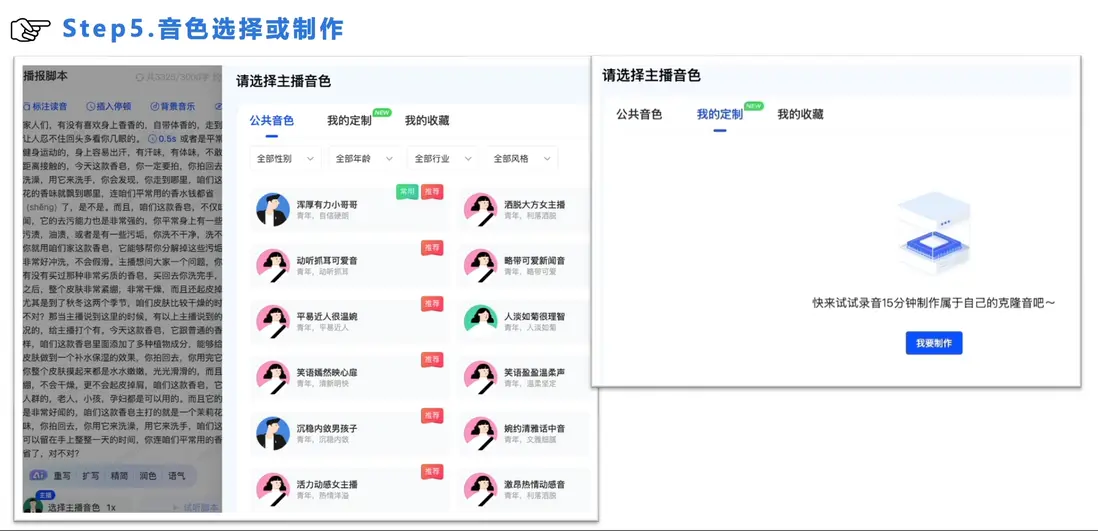The width and height of the screenshot is (1098, 531).
Task: Open the 背景音乐 background music tool
Action: pos(173,106)
